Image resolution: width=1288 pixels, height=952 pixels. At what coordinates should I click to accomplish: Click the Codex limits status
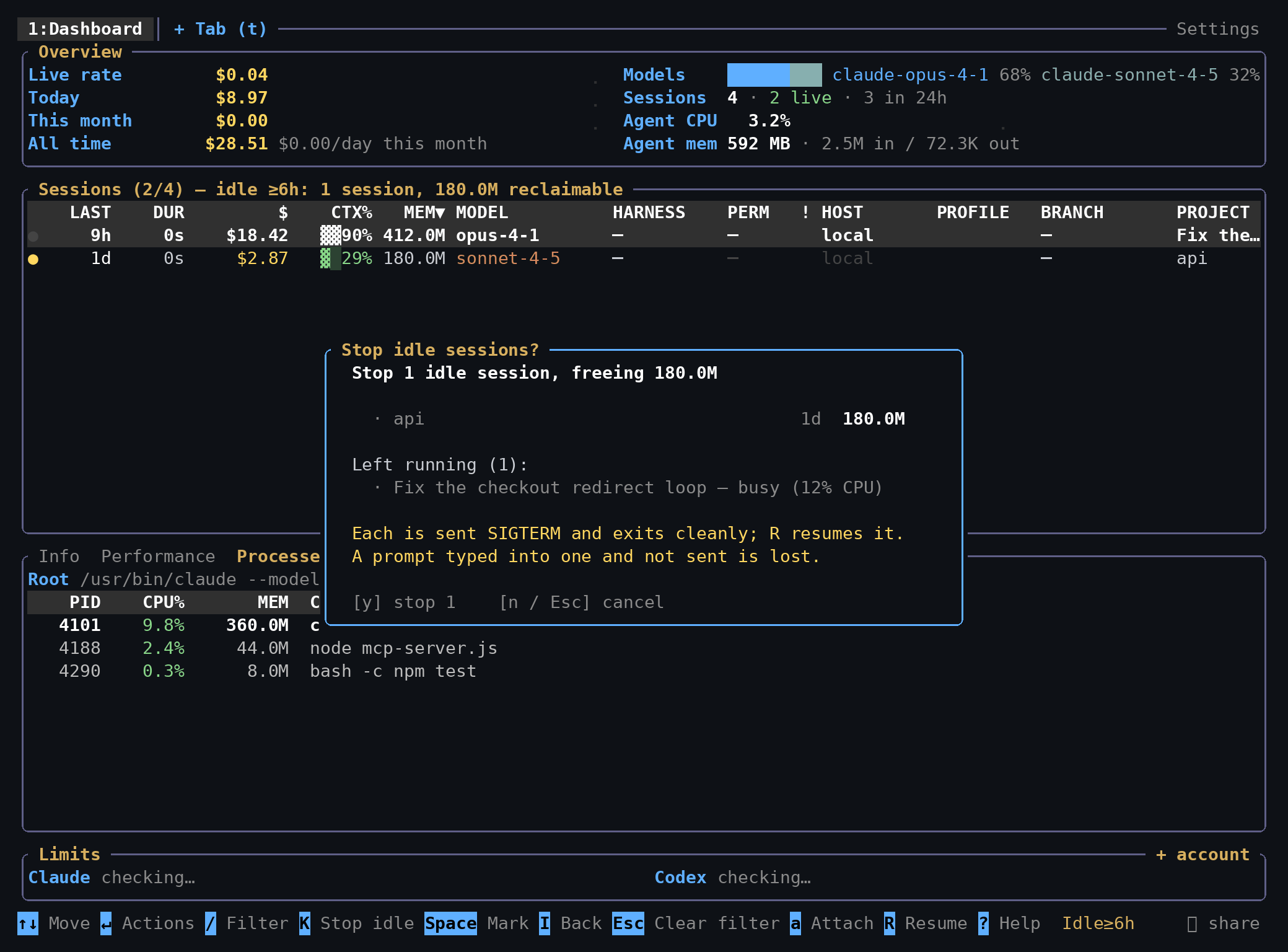[x=732, y=877]
